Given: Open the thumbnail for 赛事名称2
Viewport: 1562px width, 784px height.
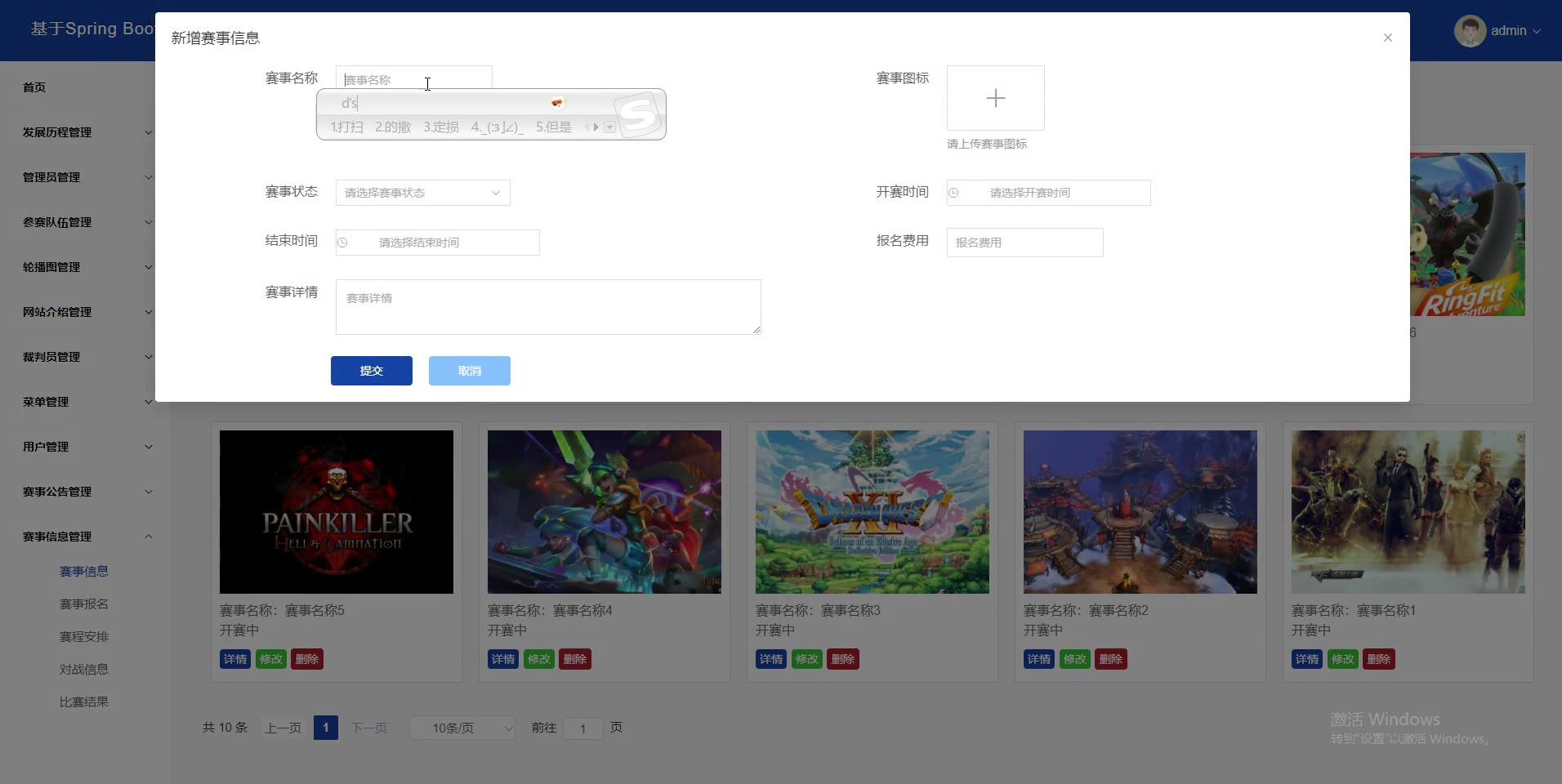Looking at the screenshot, I should tap(1140, 512).
